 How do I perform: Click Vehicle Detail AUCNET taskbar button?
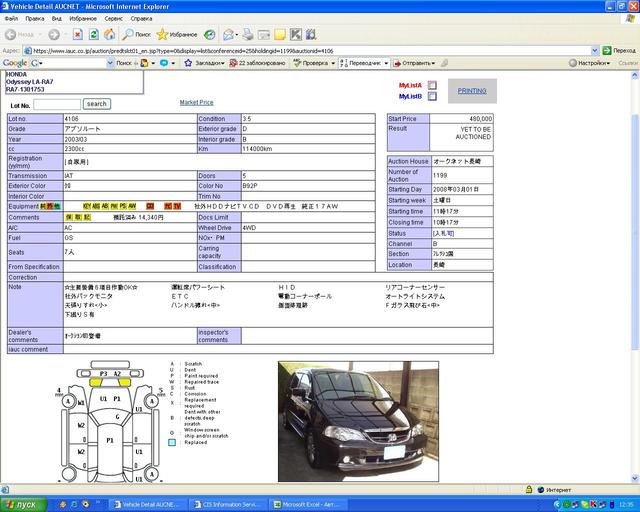click(x=149, y=505)
